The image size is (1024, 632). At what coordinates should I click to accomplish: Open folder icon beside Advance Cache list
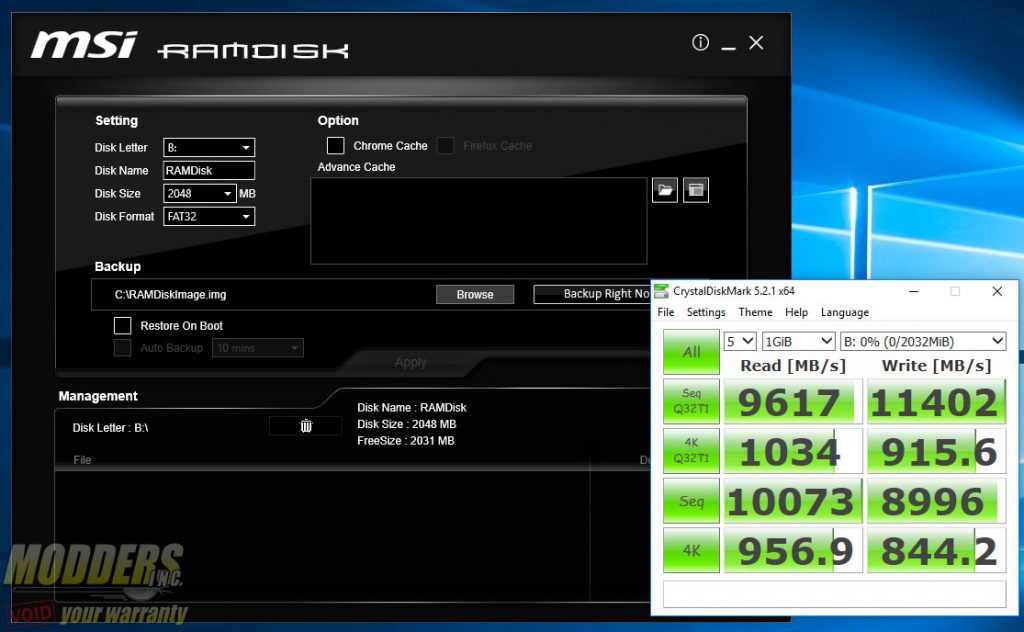coord(665,190)
